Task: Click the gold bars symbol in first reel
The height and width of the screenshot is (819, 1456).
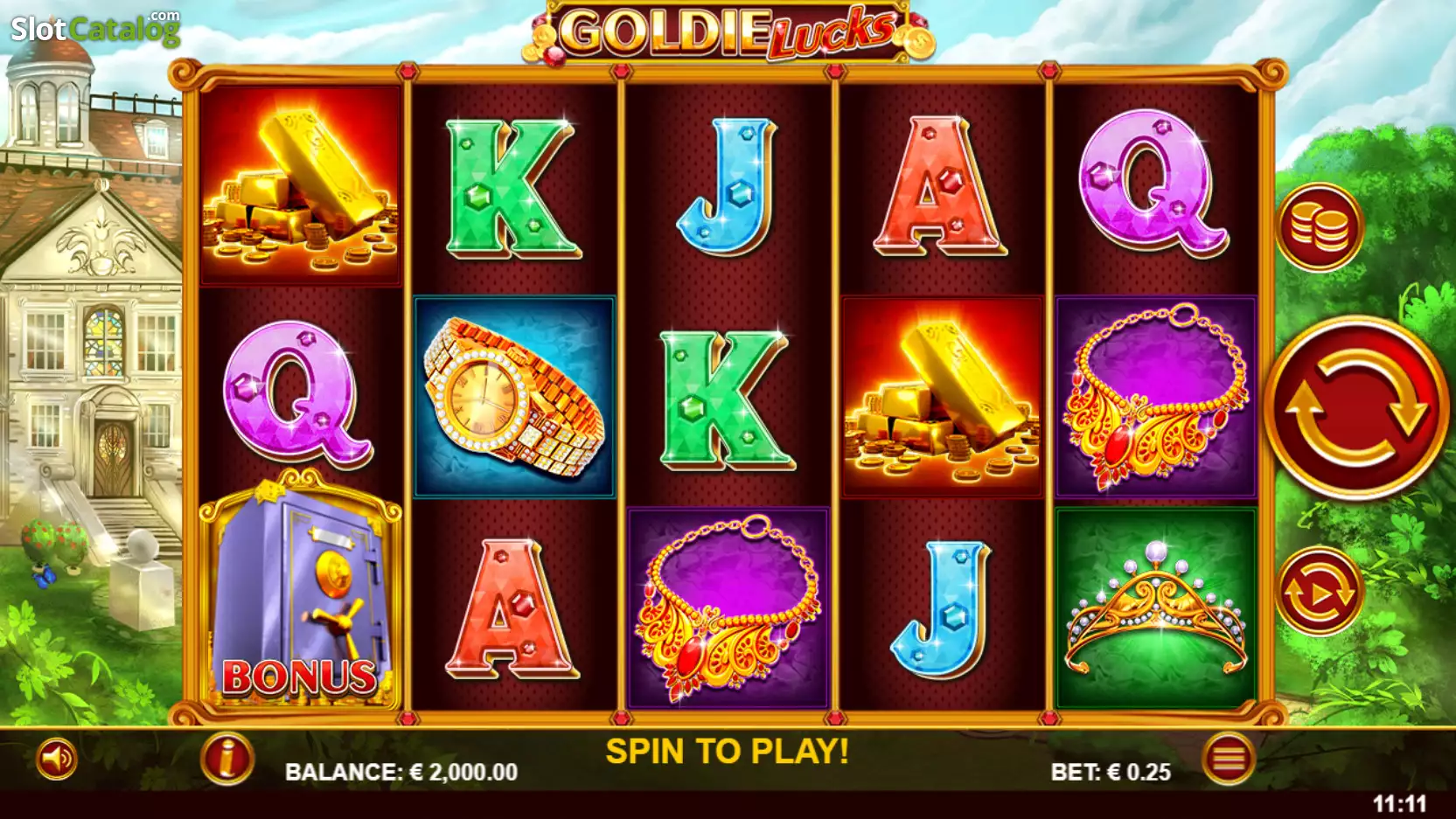Action: [x=300, y=185]
